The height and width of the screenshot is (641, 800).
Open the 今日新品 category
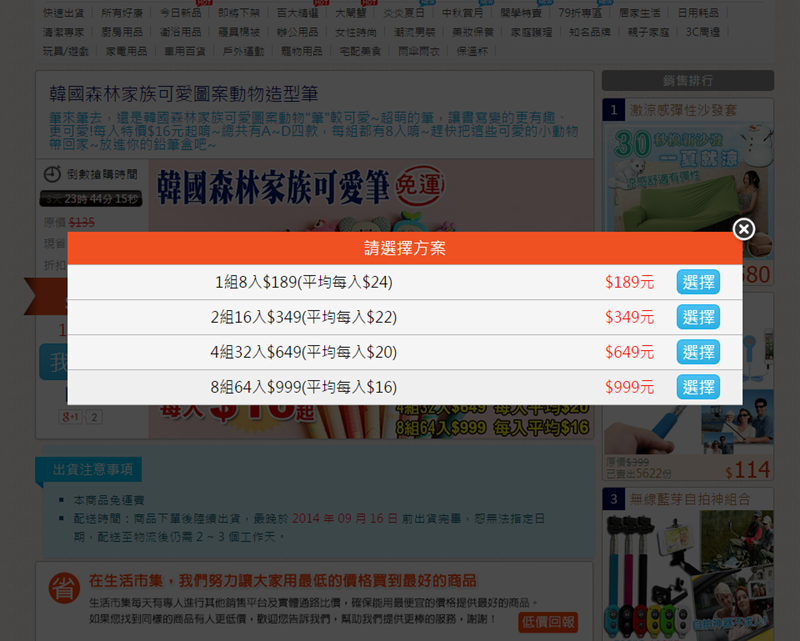point(181,13)
